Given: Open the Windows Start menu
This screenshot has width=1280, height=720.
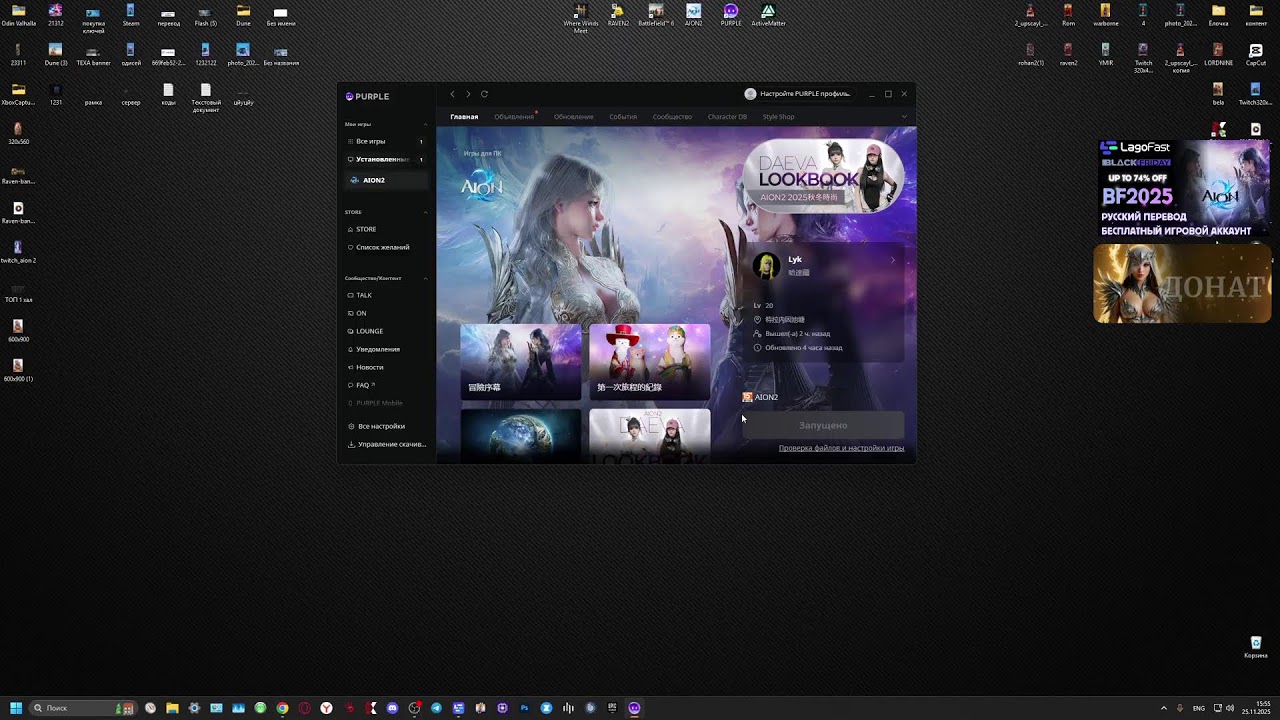Looking at the screenshot, I should point(16,708).
